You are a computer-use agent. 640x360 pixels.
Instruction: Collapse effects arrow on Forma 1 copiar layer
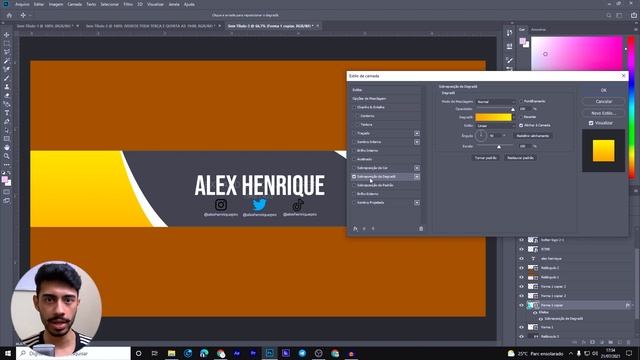click(x=633, y=305)
